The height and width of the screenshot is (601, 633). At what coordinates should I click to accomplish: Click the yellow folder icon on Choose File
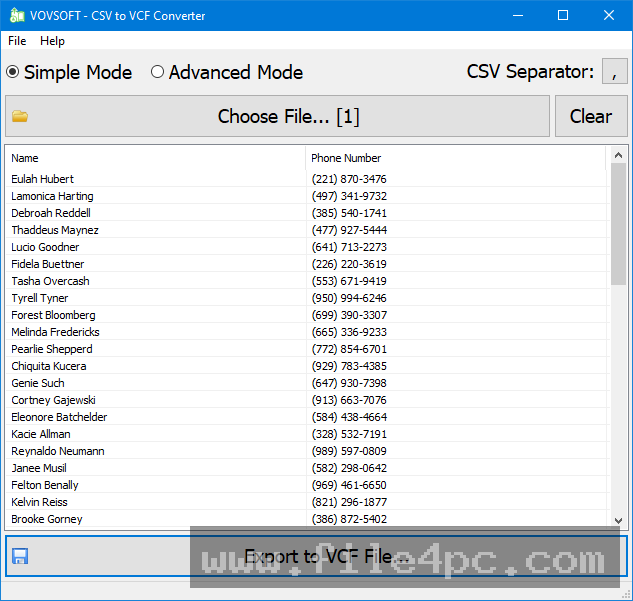pyautogui.click(x=20, y=116)
